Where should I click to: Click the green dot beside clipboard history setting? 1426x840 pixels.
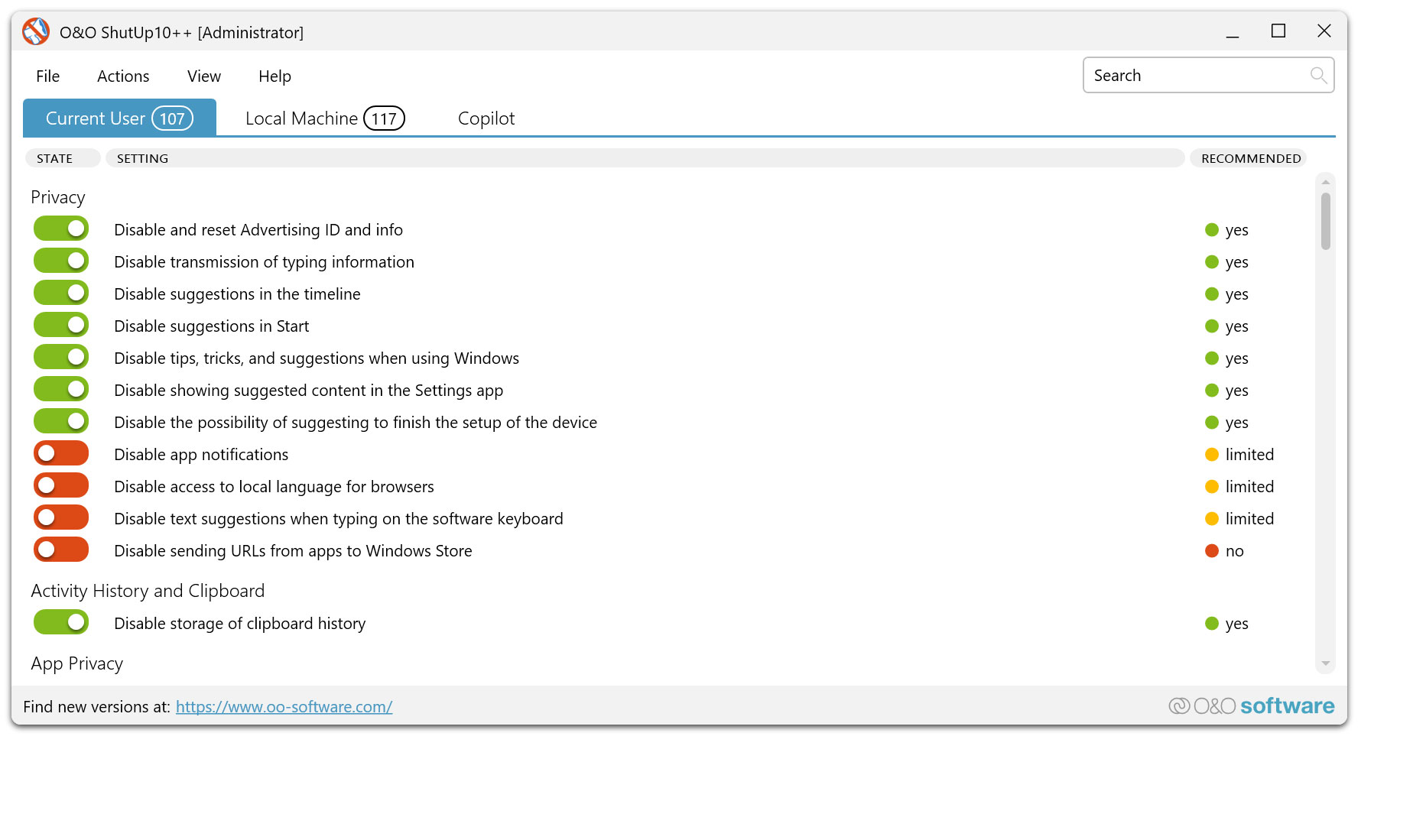tap(1212, 623)
